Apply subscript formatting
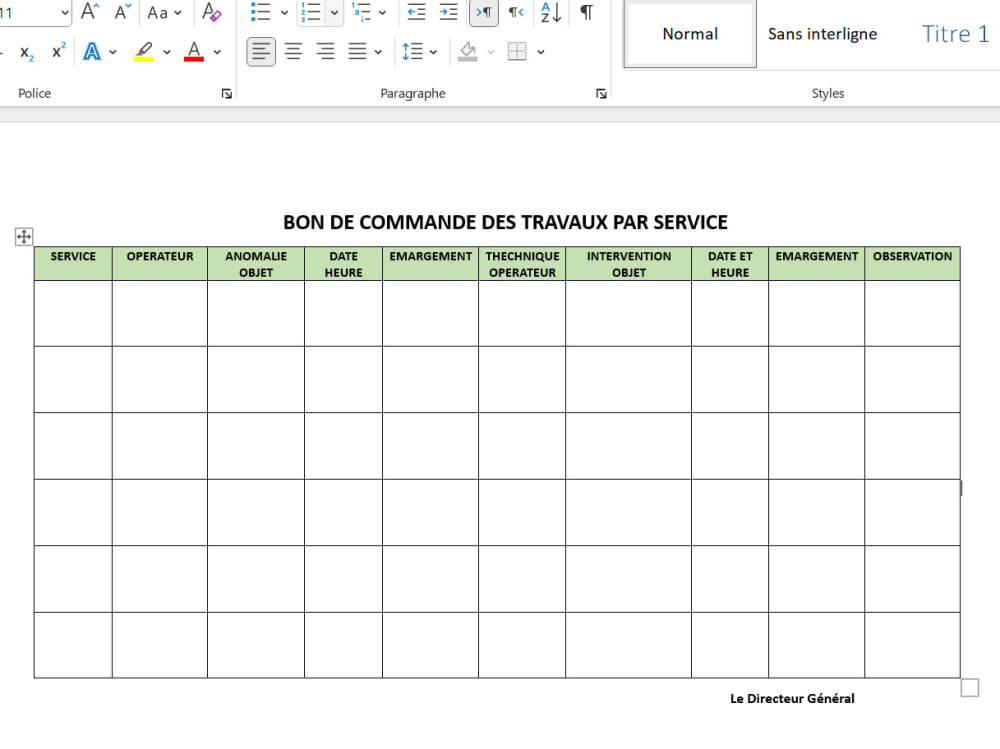This screenshot has height=749, width=1000. (26, 52)
